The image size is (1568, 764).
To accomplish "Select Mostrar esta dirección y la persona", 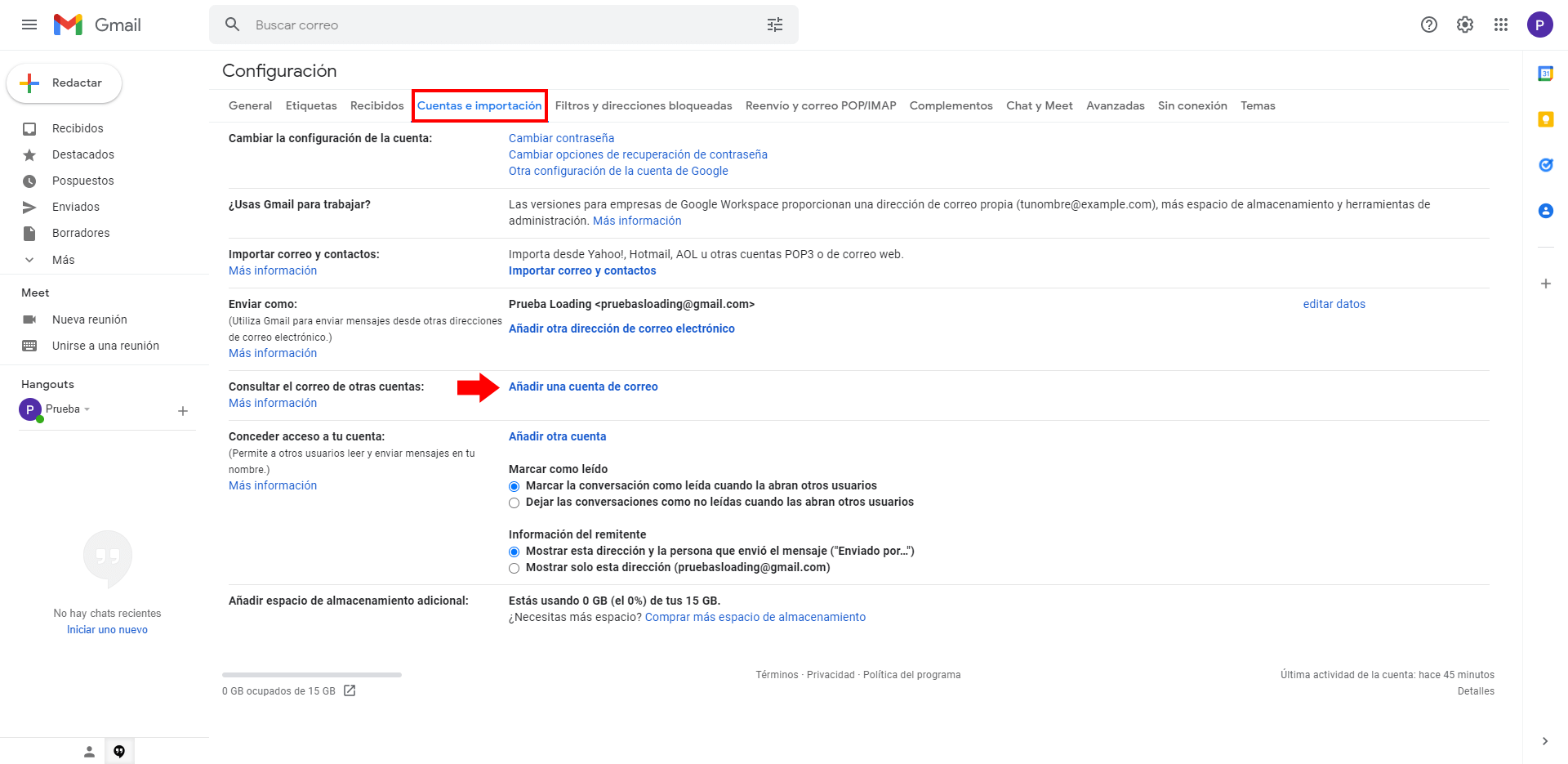I will [514, 552].
